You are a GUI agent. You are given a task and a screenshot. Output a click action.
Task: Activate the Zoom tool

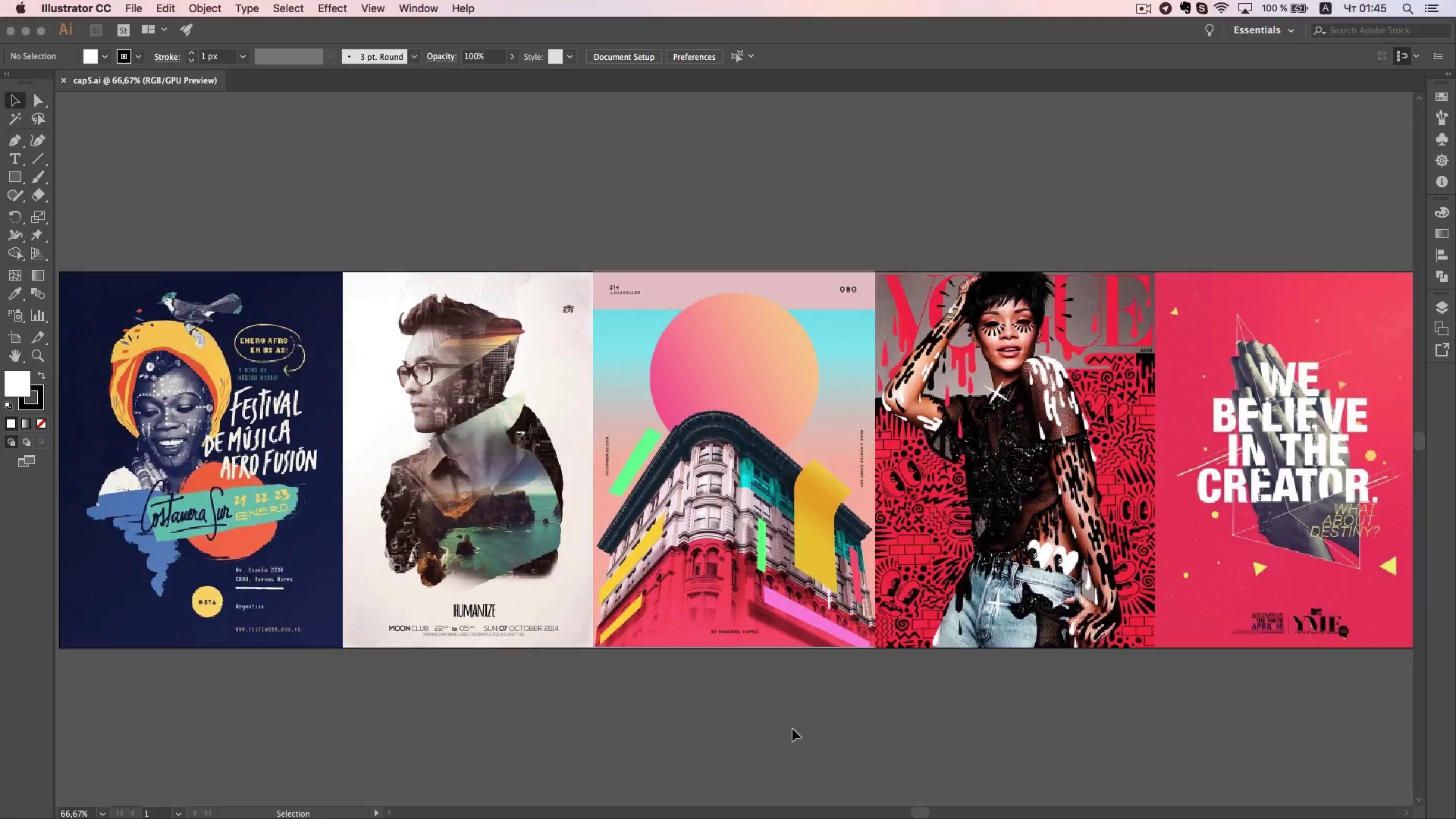[x=38, y=356]
